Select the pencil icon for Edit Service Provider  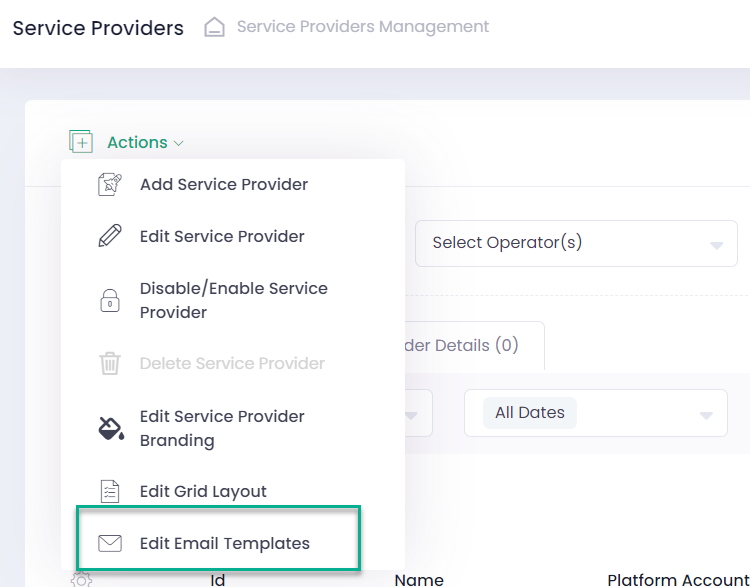pyautogui.click(x=110, y=236)
